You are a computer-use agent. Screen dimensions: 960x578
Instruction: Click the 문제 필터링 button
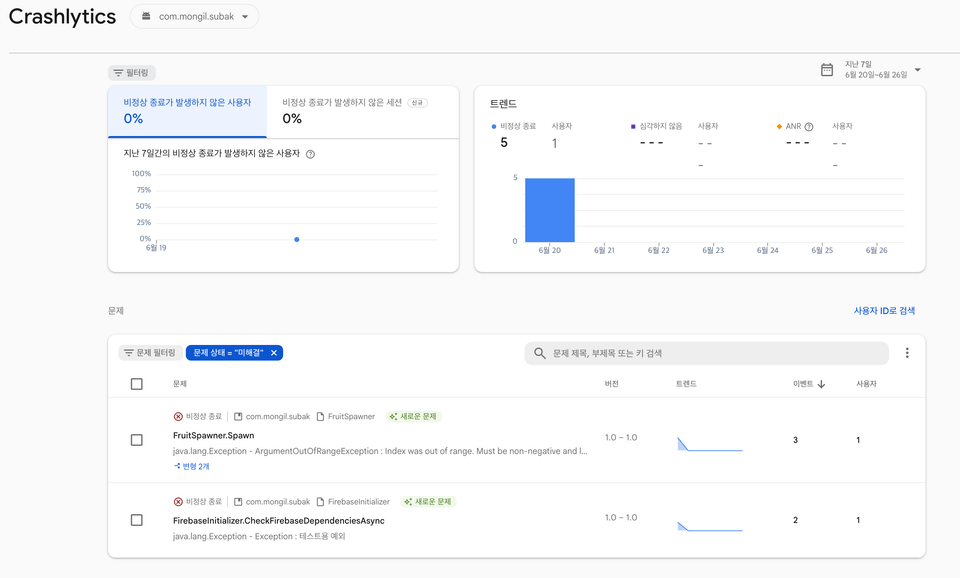coord(150,353)
